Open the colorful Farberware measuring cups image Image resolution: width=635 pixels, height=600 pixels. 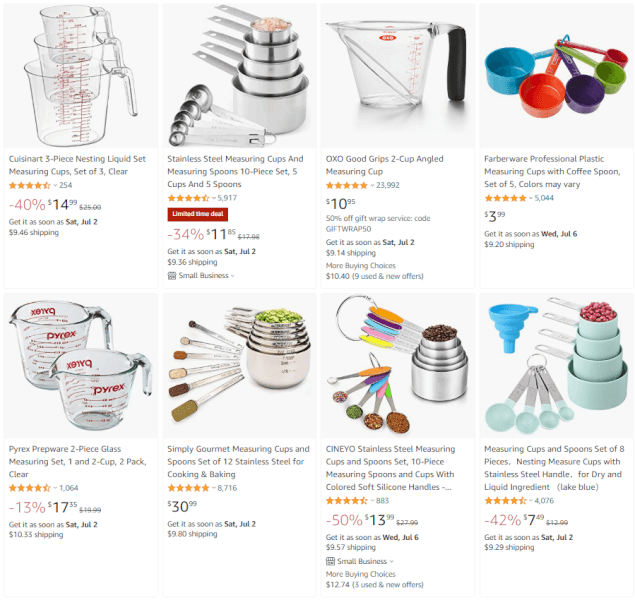[556, 75]
